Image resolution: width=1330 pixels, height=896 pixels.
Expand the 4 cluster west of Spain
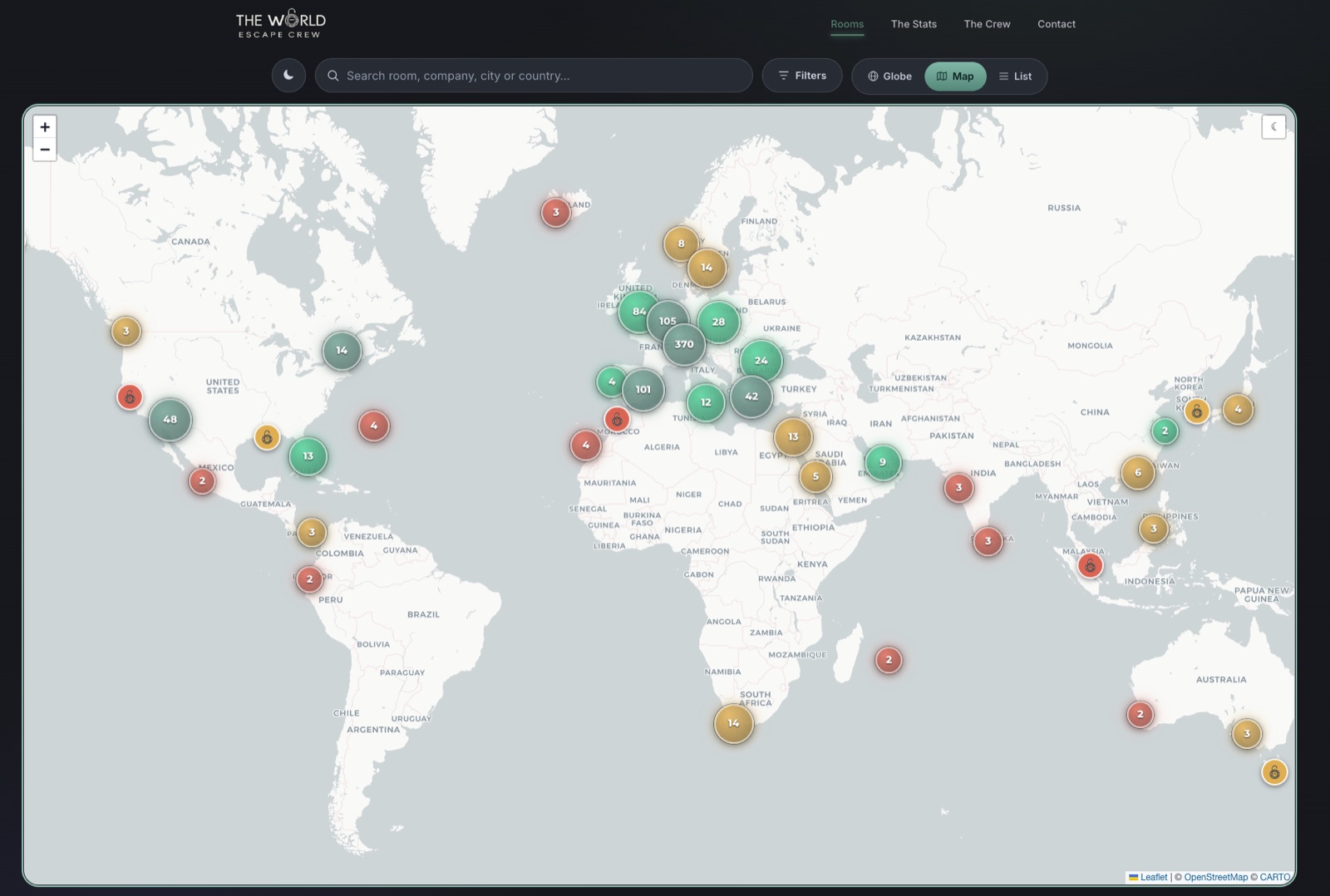pos(612,382)
